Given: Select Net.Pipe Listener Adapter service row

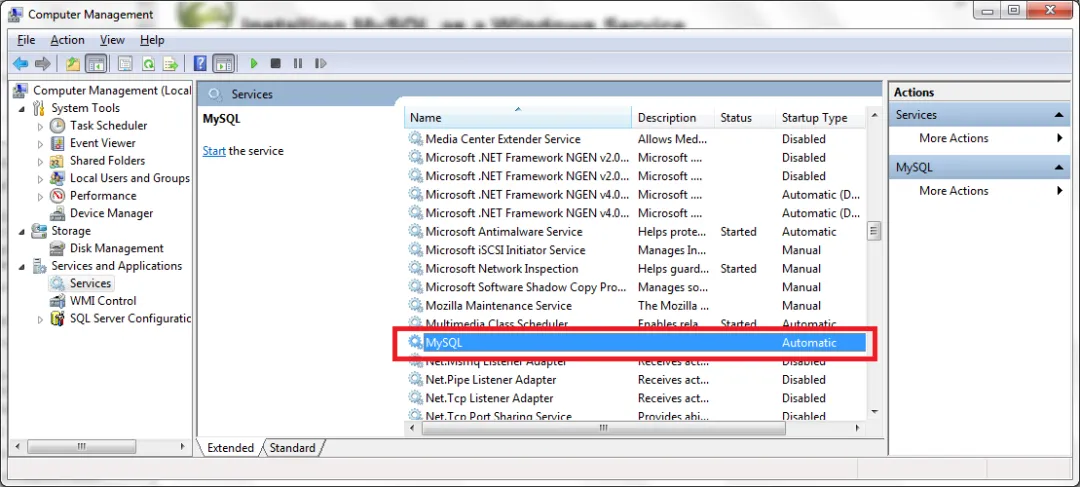Looking at the screenshot, I should [x=634, y=380].
